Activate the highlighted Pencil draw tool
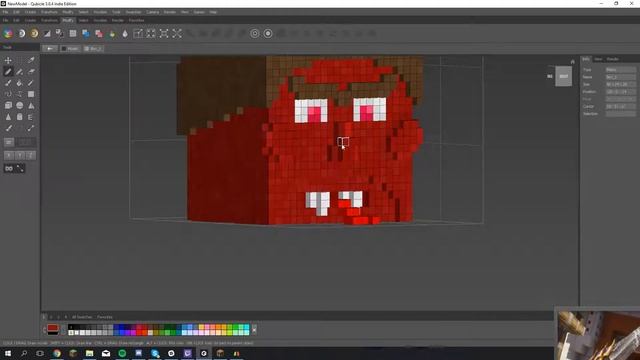The width and height of the screenshot is (640, 360). (8, 72)
